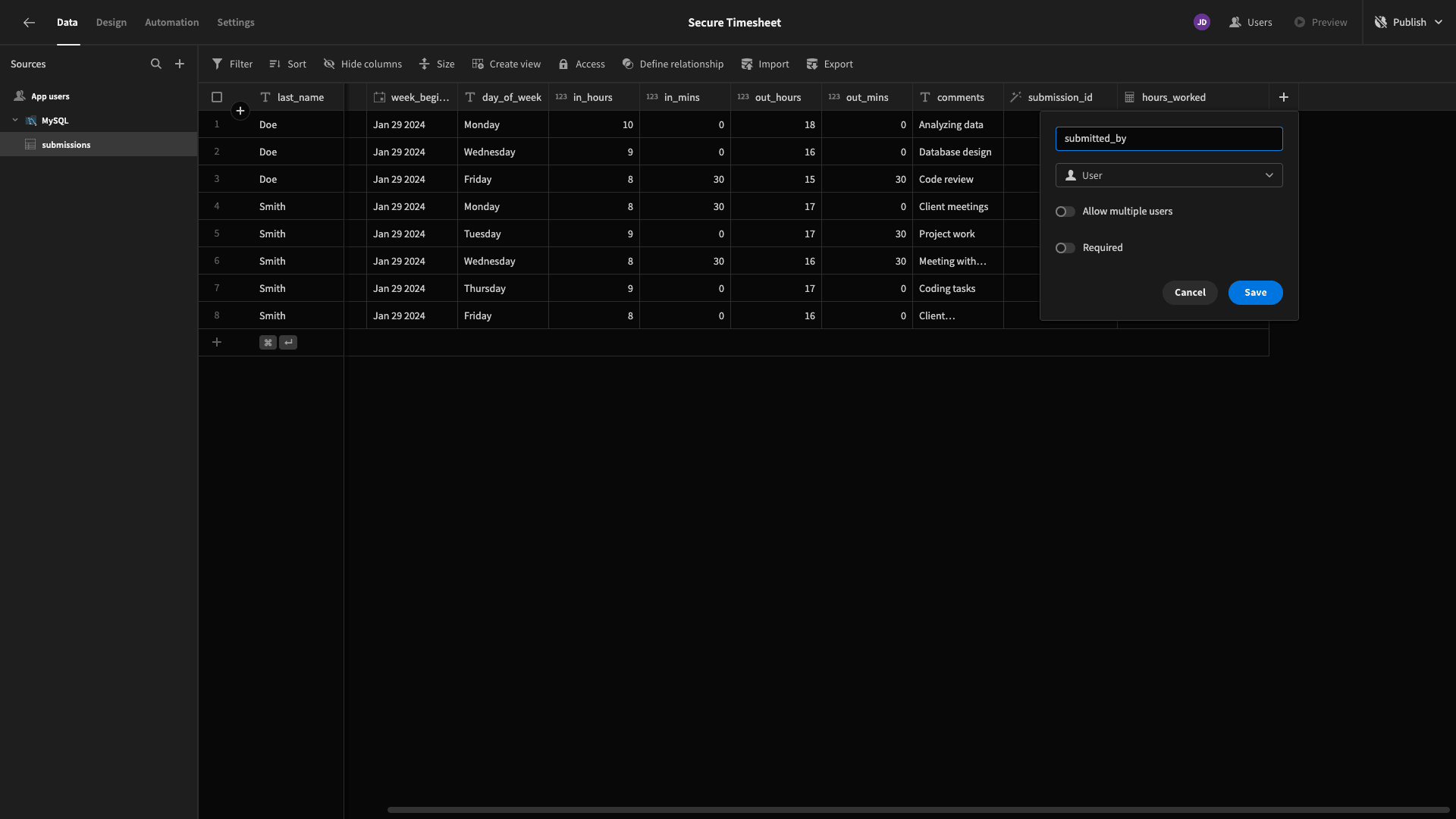Collapse the MySQL source tree
The width and height of the screenshot is (1456, 819).
tap(15, 121)
